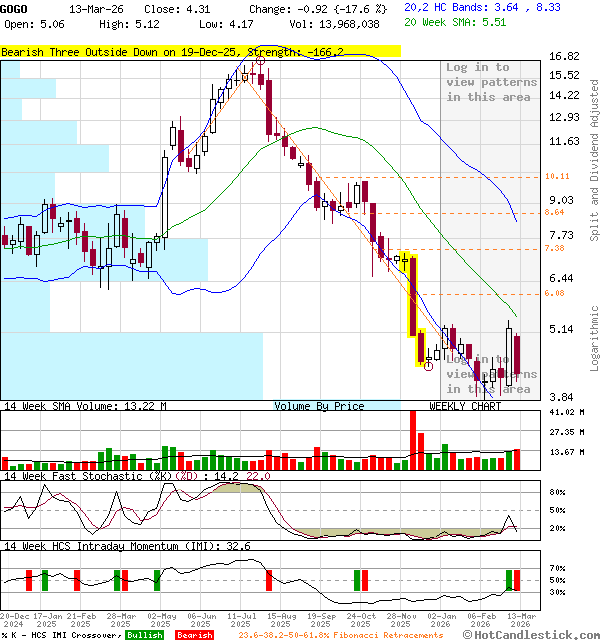Click the bottom 'Log in to view patterns' notice
The height and width of the screenshot is (640, 600).
491,374
